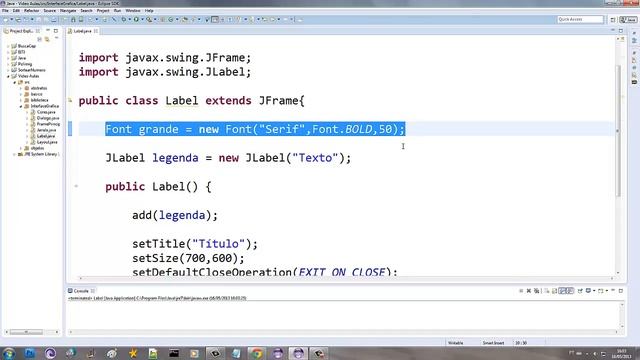
Task: Open the Navigate menu
Action: (x=68, y=11)
